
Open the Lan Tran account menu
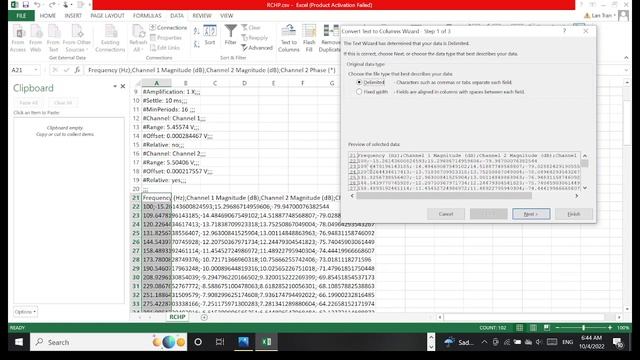coord(603,16)
